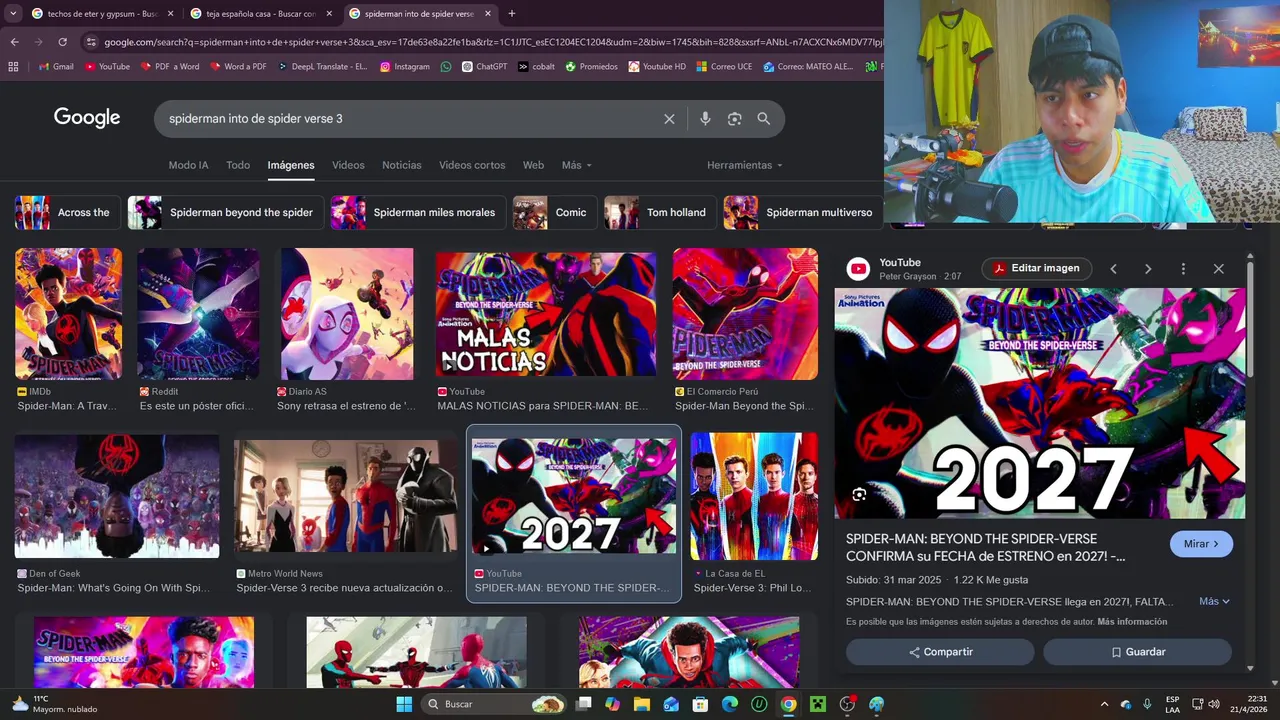The height and width of the screenshot is (720, 1280).
Task: Open the Reddit poster thumbnail
Action: (x=198, y=314)
